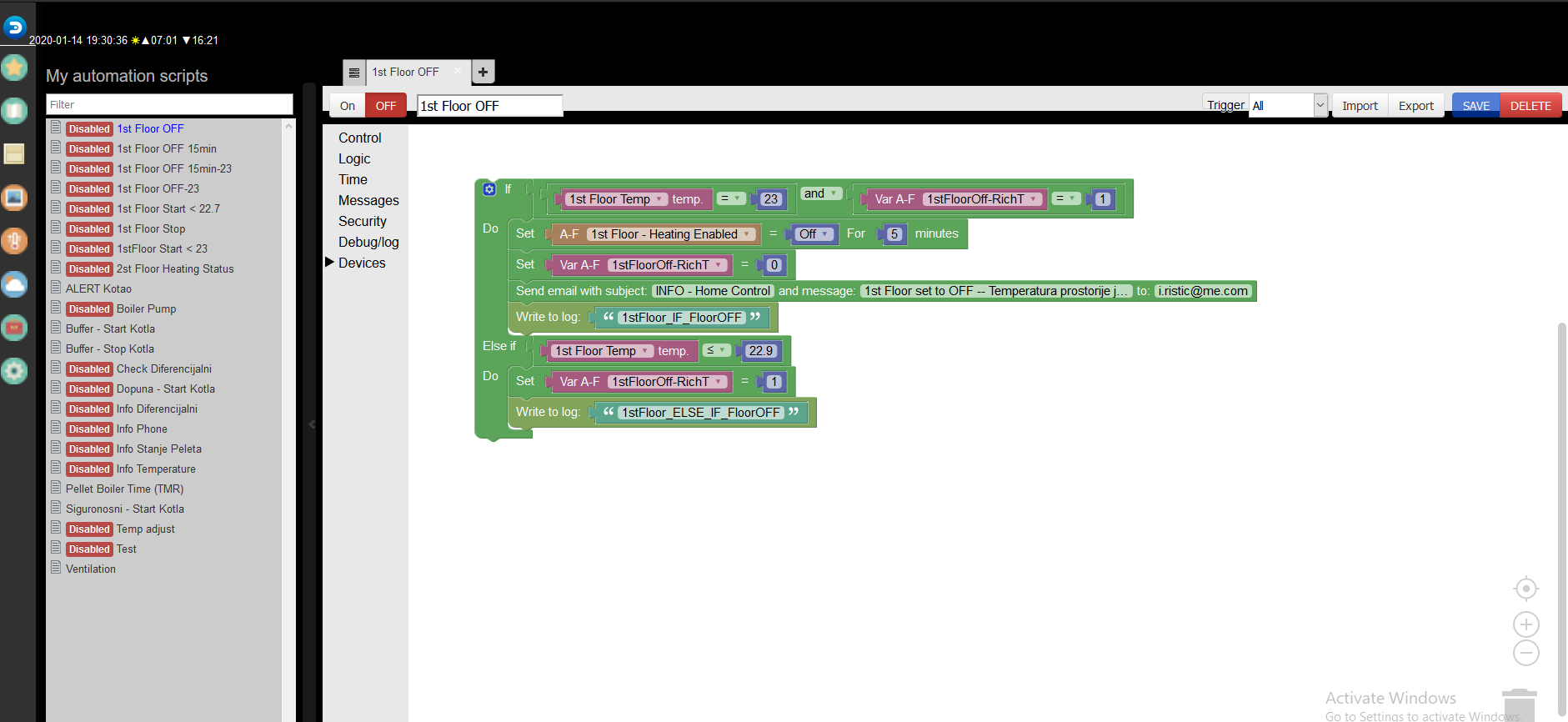
Task: Click the zoom out minus on workspace
Action: 1525,653
